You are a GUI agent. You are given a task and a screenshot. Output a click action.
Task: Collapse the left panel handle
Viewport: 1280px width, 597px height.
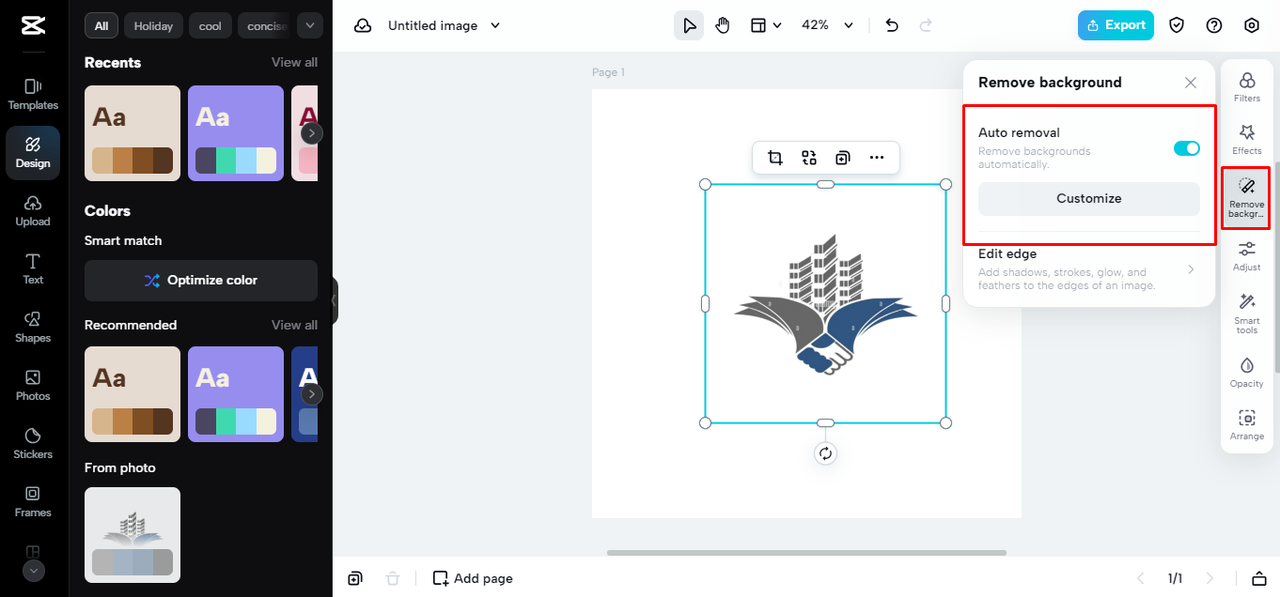pyautogui.click(x=334, y=300)
